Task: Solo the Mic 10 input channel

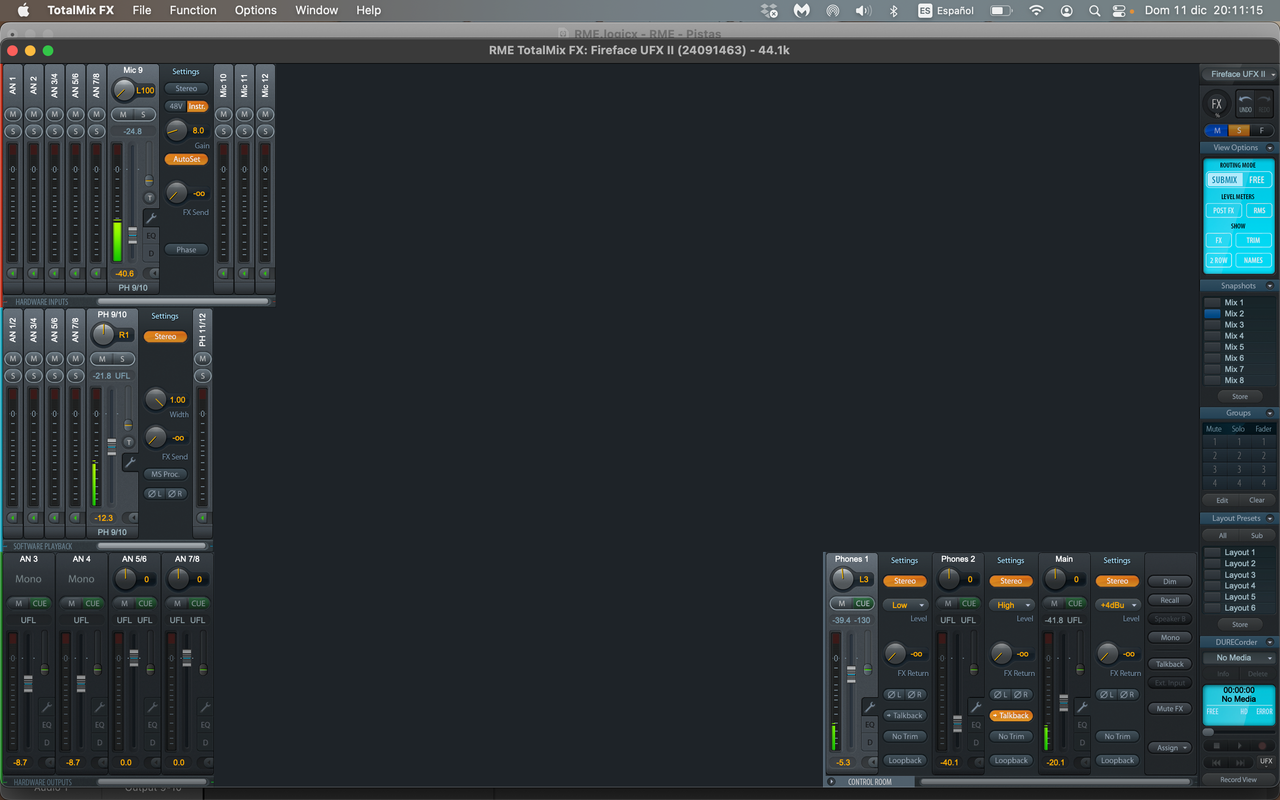Action: coord(223,132)
